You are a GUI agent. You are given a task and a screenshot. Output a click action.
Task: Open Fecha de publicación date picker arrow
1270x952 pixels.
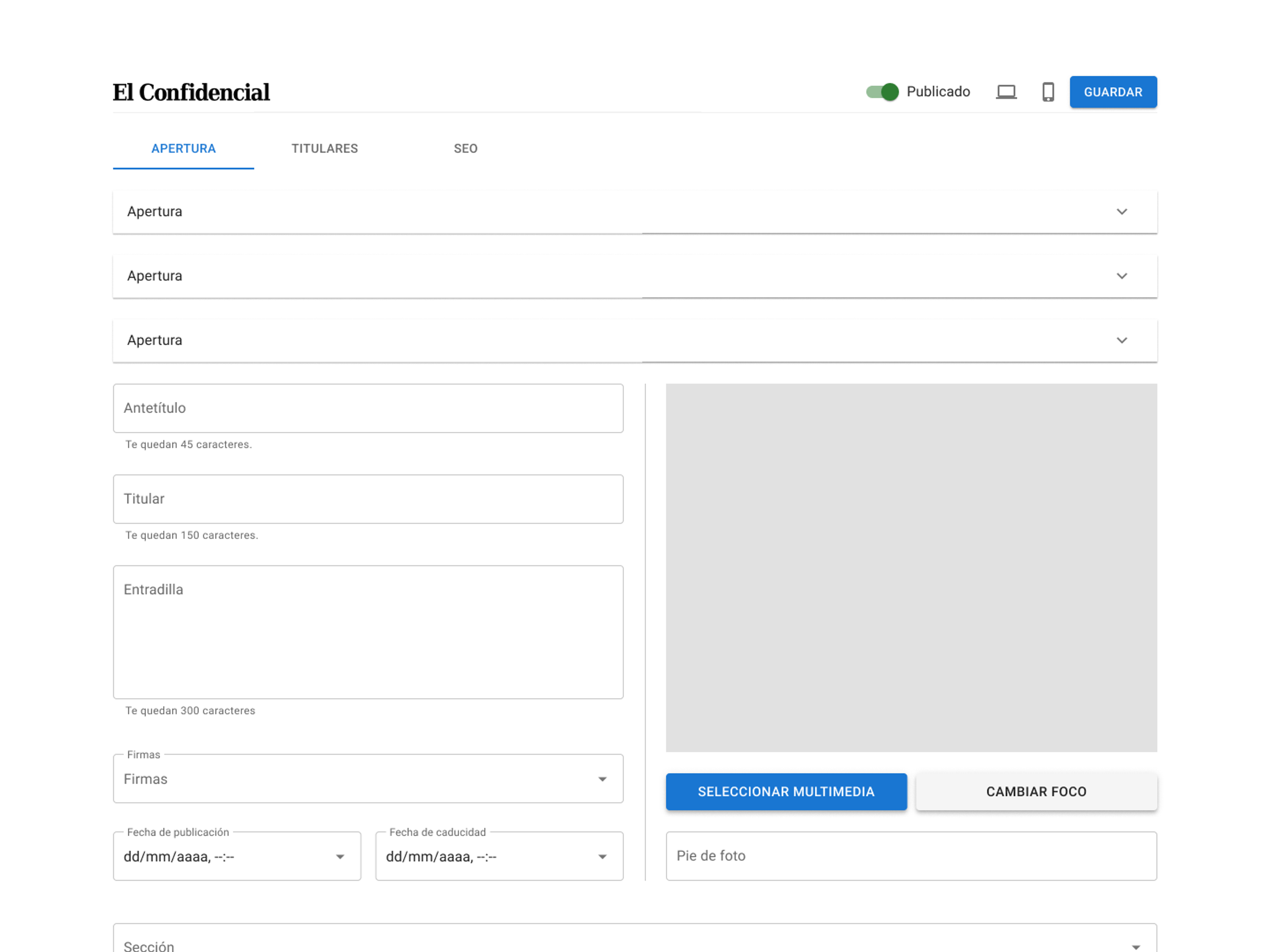tap(340, 857)
